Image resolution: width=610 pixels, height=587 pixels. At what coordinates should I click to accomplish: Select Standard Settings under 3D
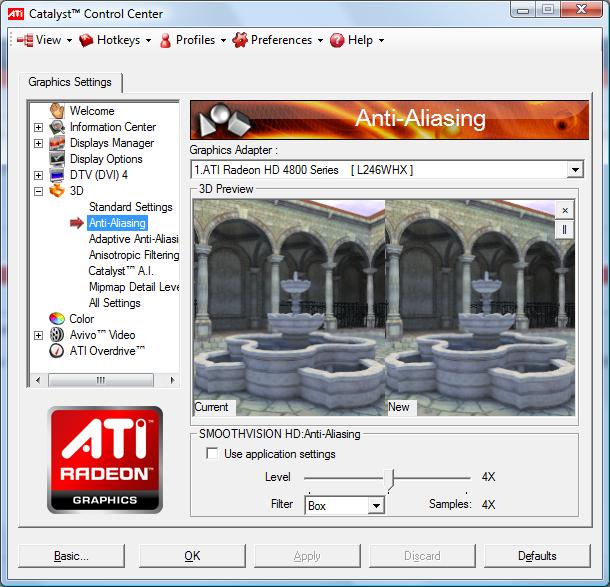coord(131,207)
